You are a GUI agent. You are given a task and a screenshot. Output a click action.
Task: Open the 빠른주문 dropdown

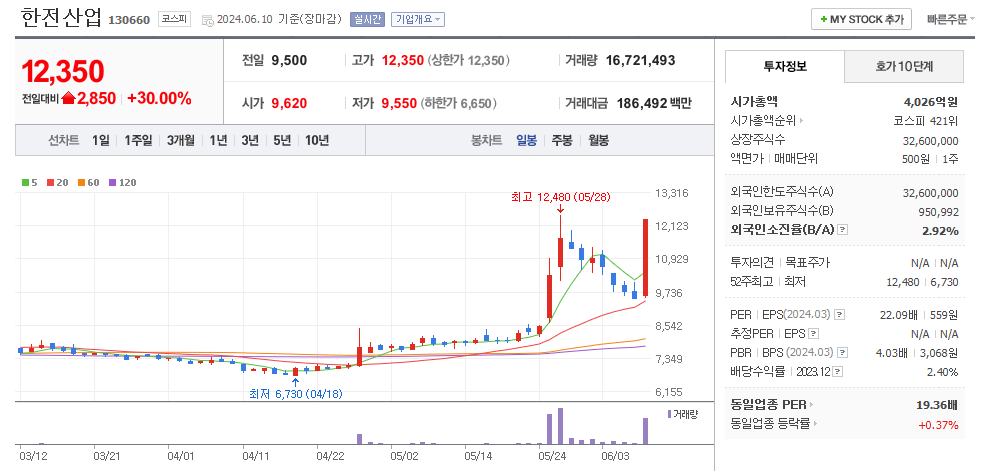click(951, 20)
